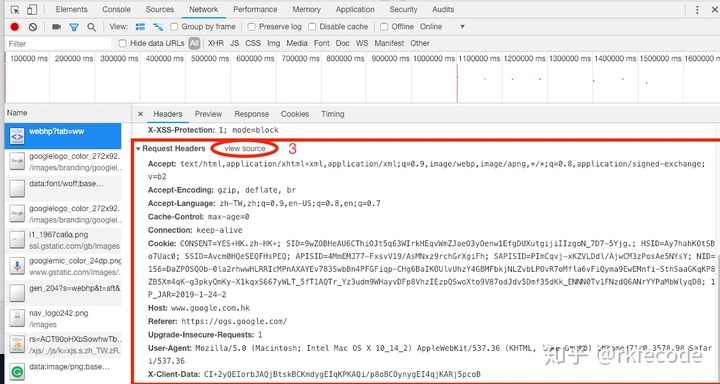This screenshot has height=384, width=720.
Task: Filter requests by JS
Action: [235, 44]
